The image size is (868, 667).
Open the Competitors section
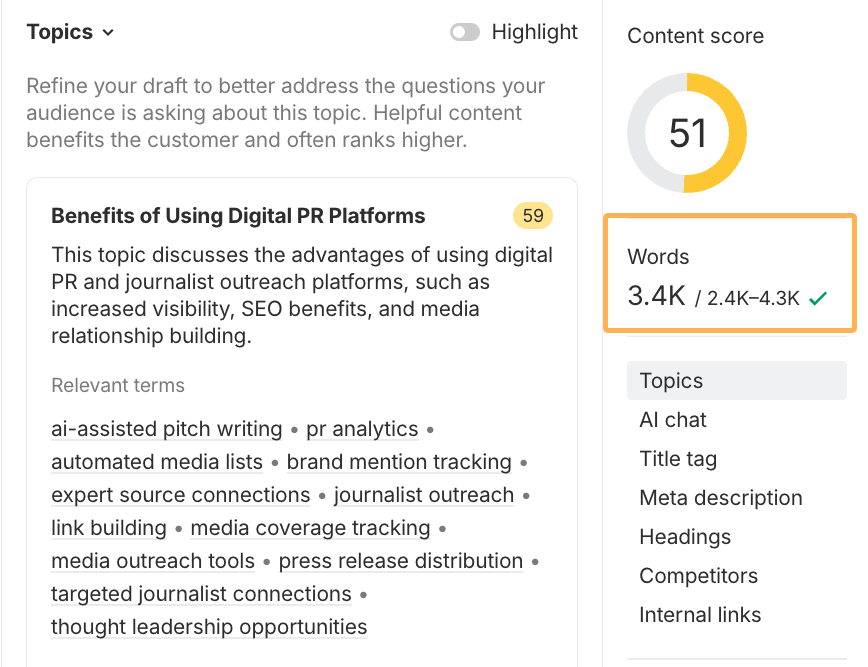click(698, 576)
